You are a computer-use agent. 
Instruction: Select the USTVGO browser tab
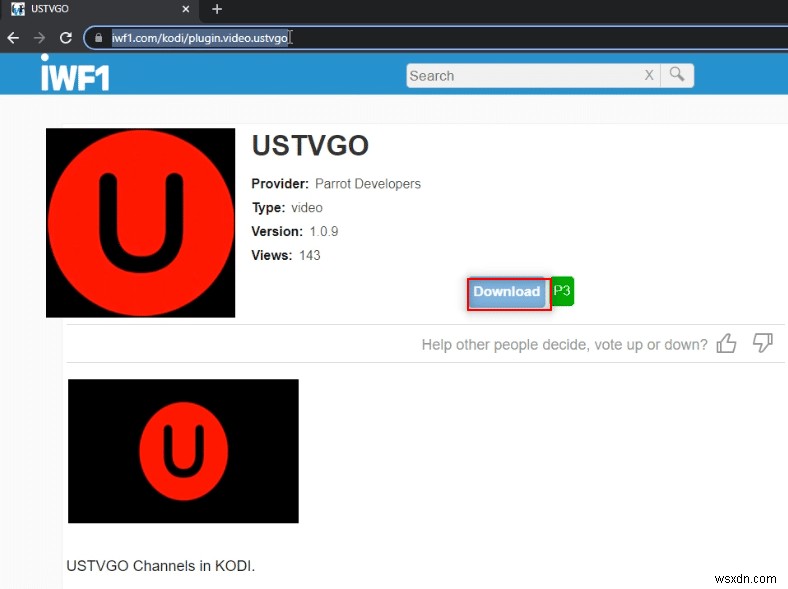click(101, 9)
